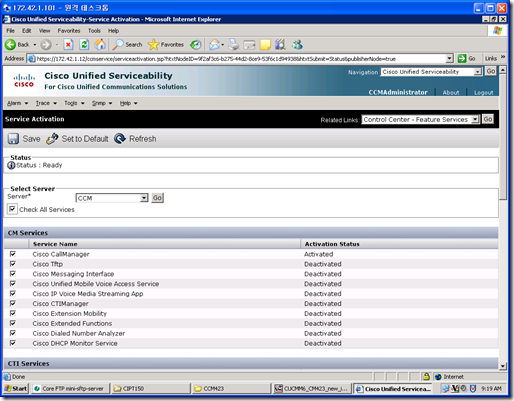Image resolution: width=514 pixels, height=401 pixels.
Task: Toggle Cisco DHCP Monitor Service checkbox
Action: click(x=13, y=343)
